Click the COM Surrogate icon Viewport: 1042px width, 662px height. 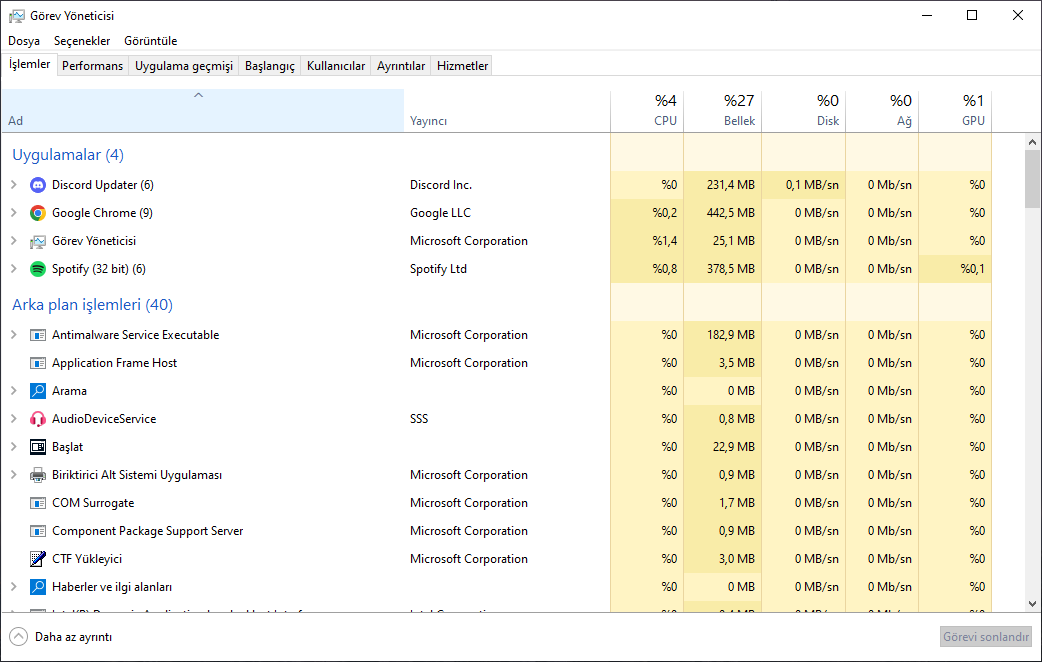[x=38, y=503]
